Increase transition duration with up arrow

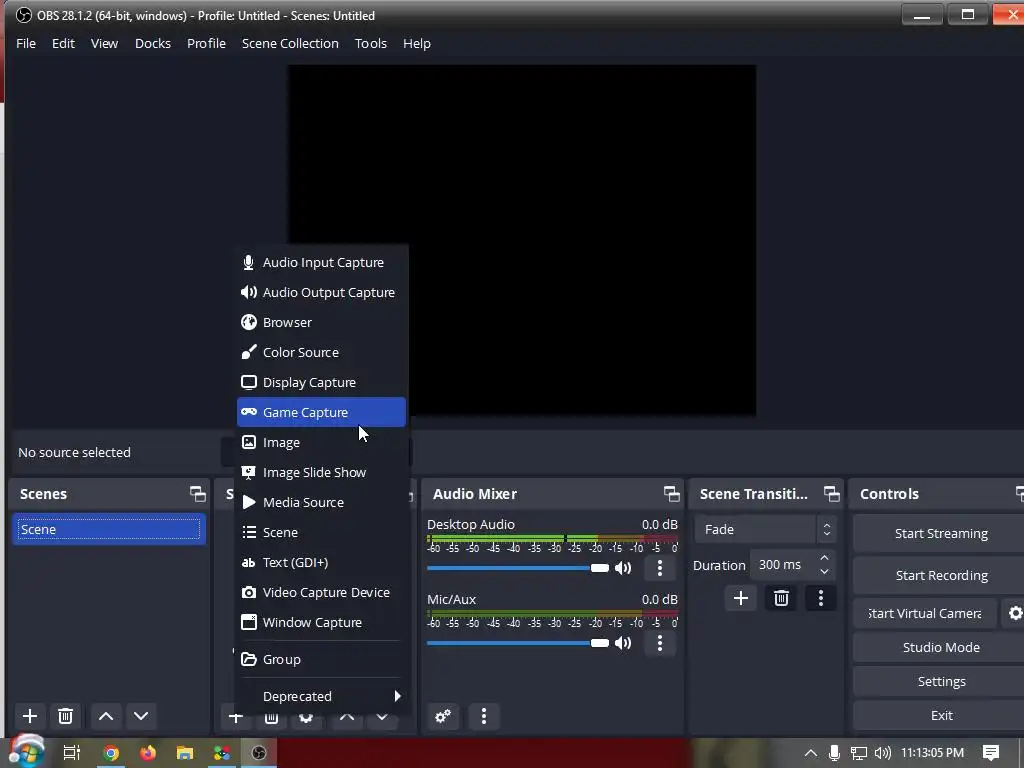click(x=825, y=558)
